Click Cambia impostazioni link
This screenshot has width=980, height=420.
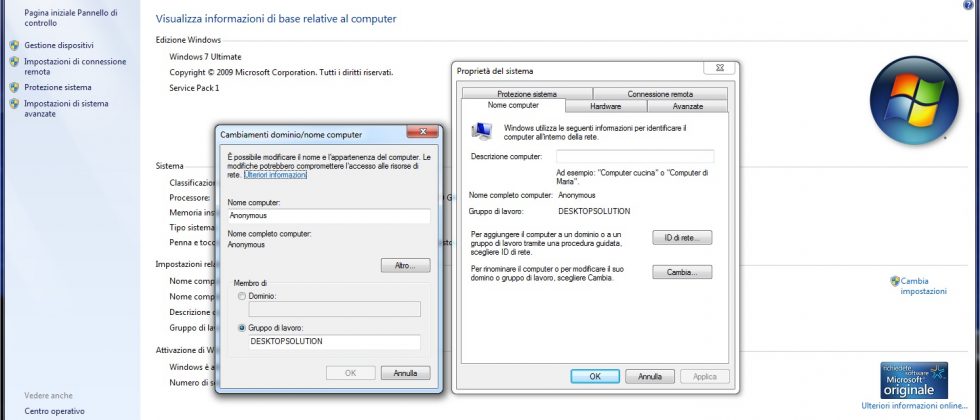[923, 286]
